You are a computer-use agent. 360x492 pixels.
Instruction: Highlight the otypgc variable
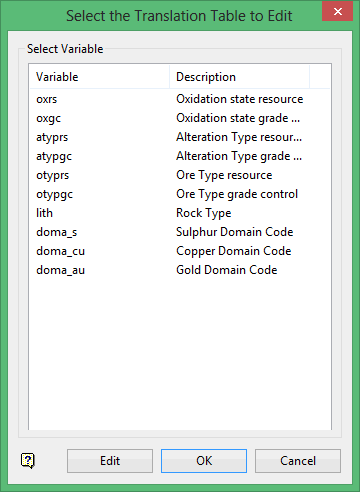(180, 194)
